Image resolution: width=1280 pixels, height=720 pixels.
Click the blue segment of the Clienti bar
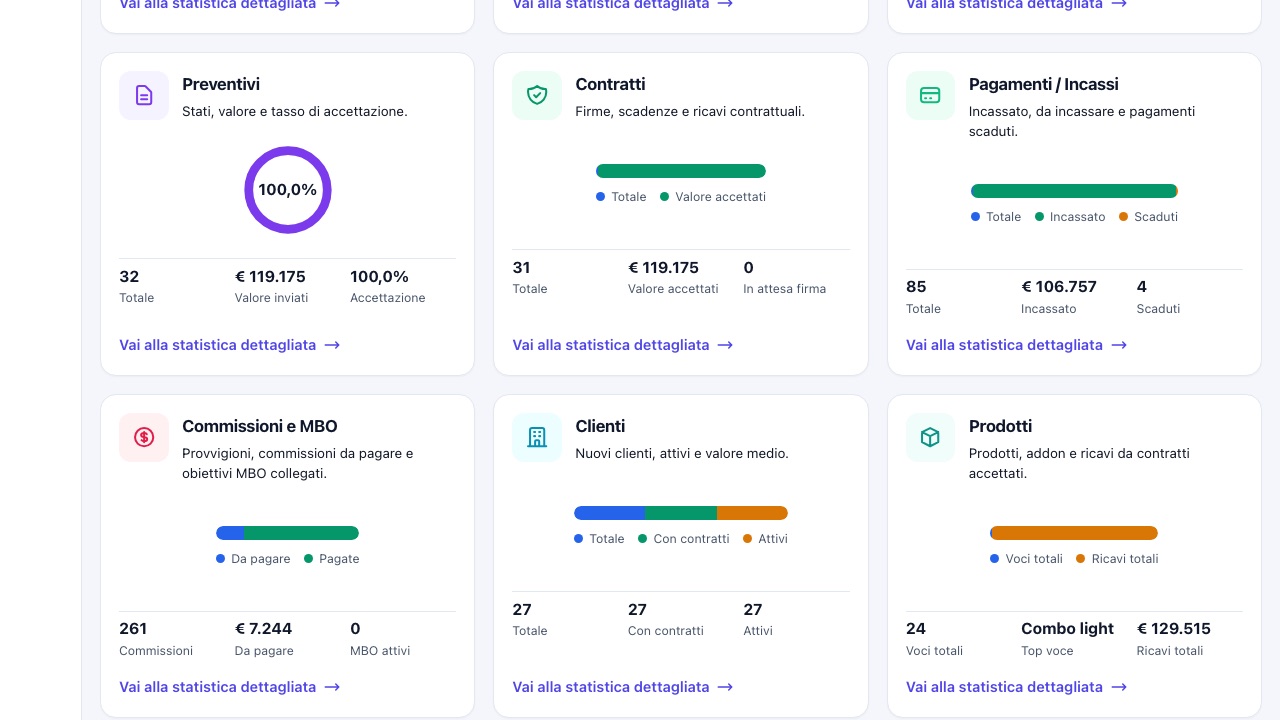610,513
